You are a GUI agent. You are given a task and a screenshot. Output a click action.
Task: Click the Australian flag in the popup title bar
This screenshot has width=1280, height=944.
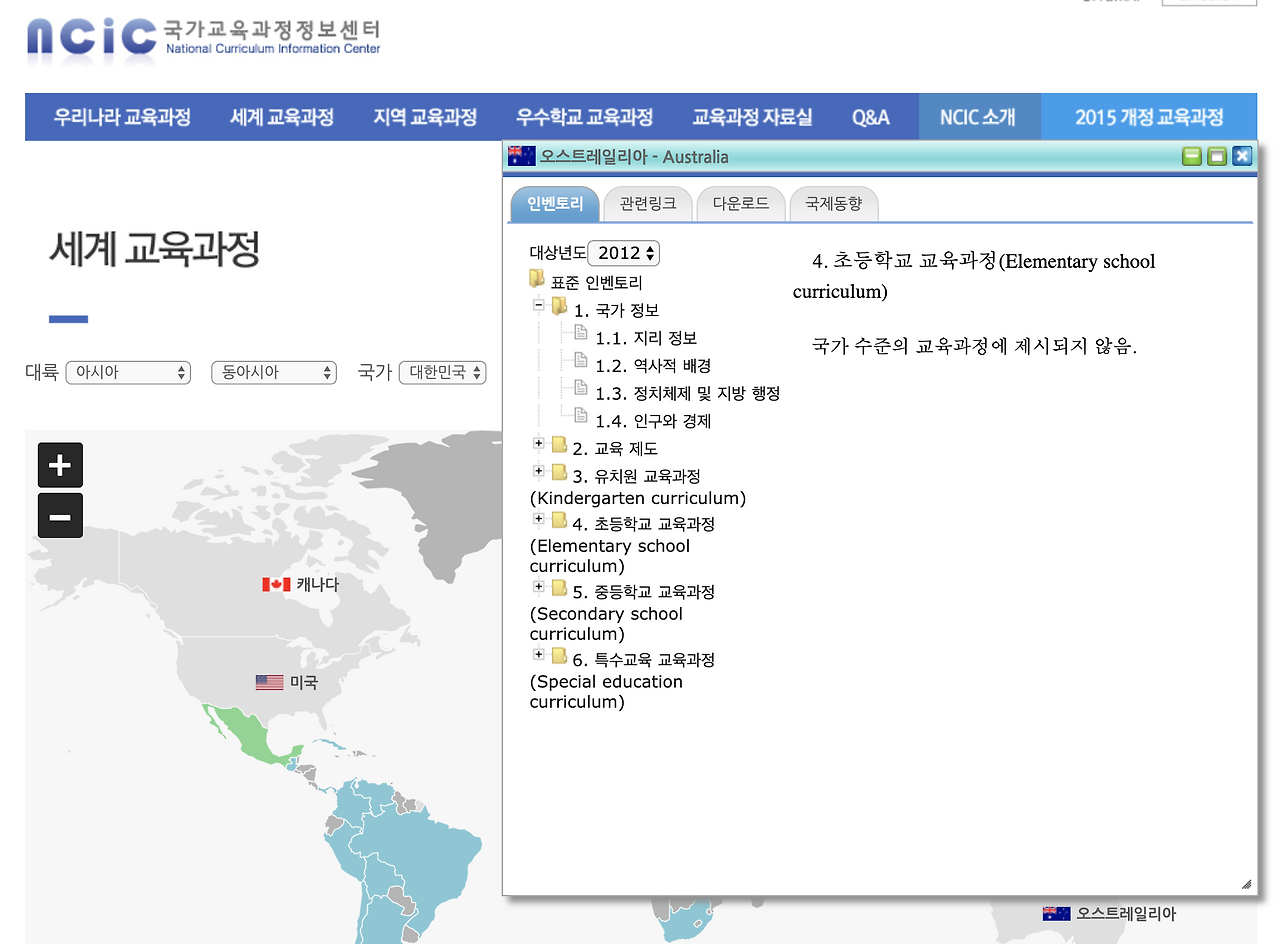coord(521,155)
